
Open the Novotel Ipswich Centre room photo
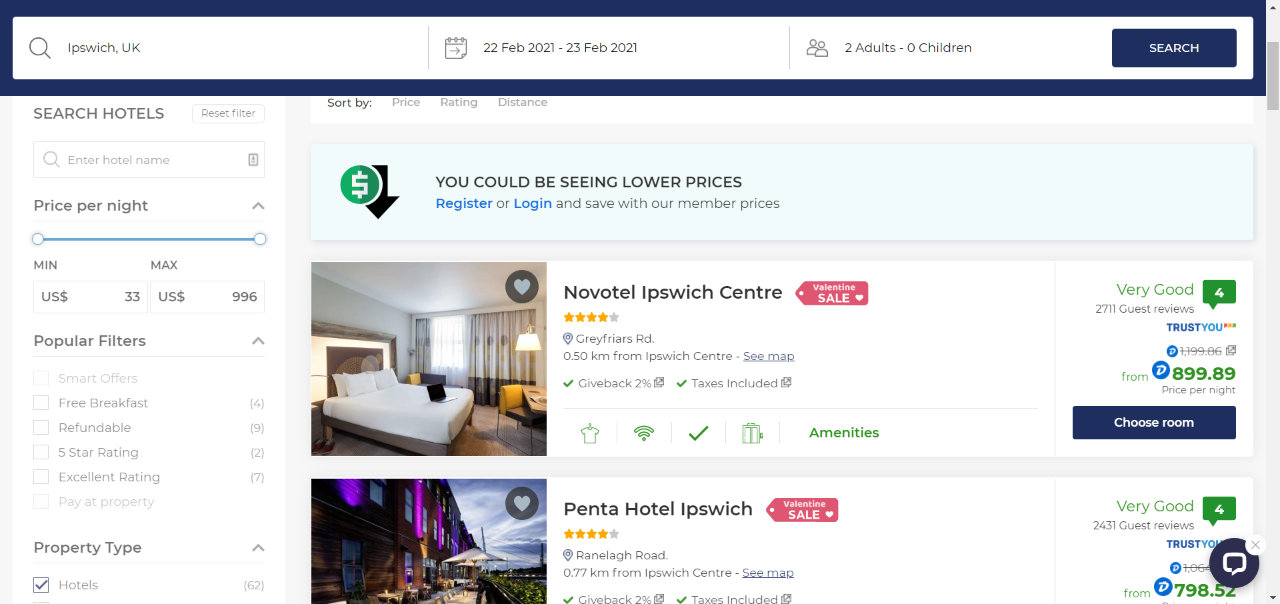(429, 359)
